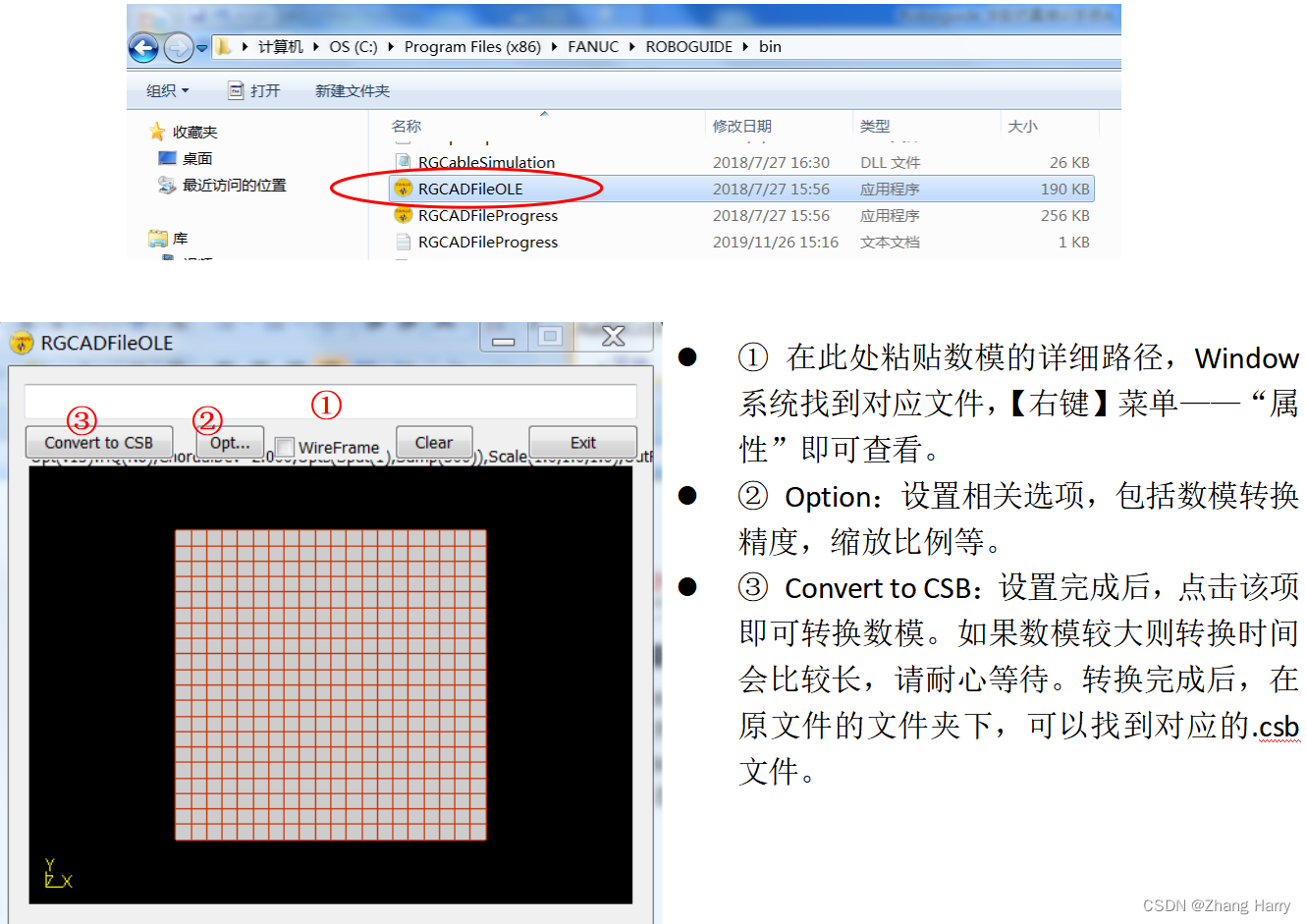Screen dimensions: 1306x924
Task: Click the 收藏夹 star icon
Action: click(x=157, y=132)
